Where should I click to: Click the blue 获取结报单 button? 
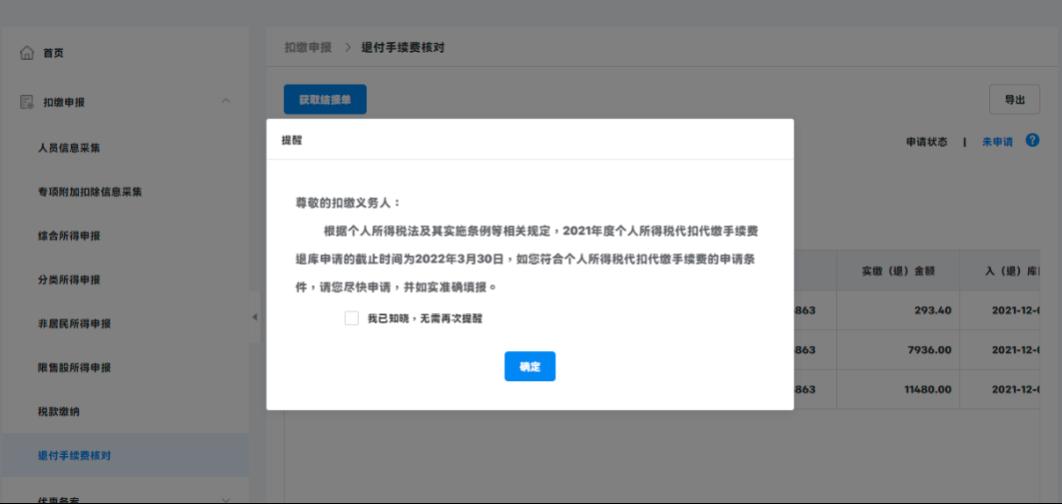(325, 100)
